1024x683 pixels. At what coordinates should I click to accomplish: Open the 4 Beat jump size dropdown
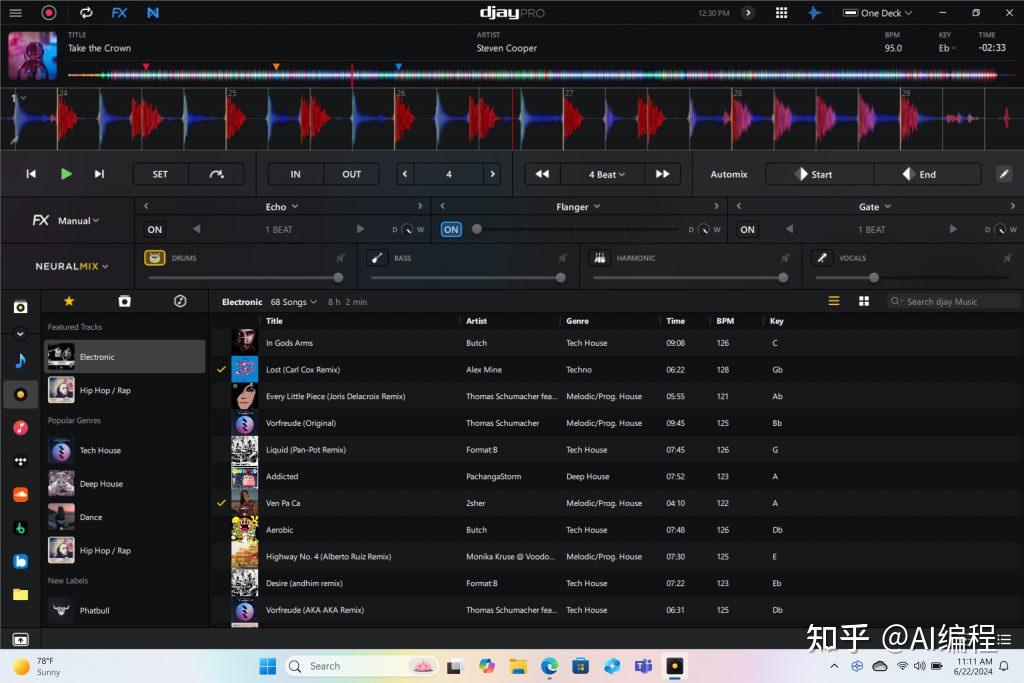tap(607, 174)
